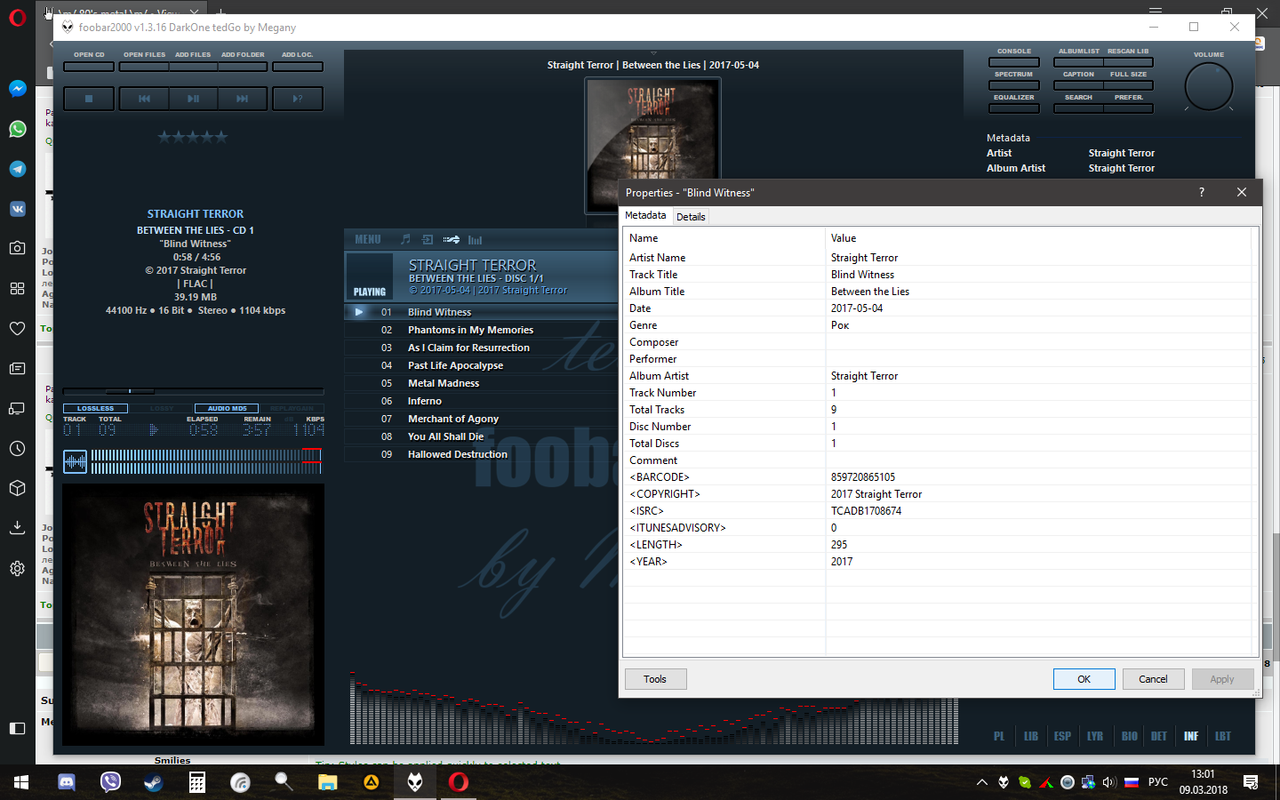Click the ADD LOC. button
Screen dimensions: 1280x800
point(297,67)
